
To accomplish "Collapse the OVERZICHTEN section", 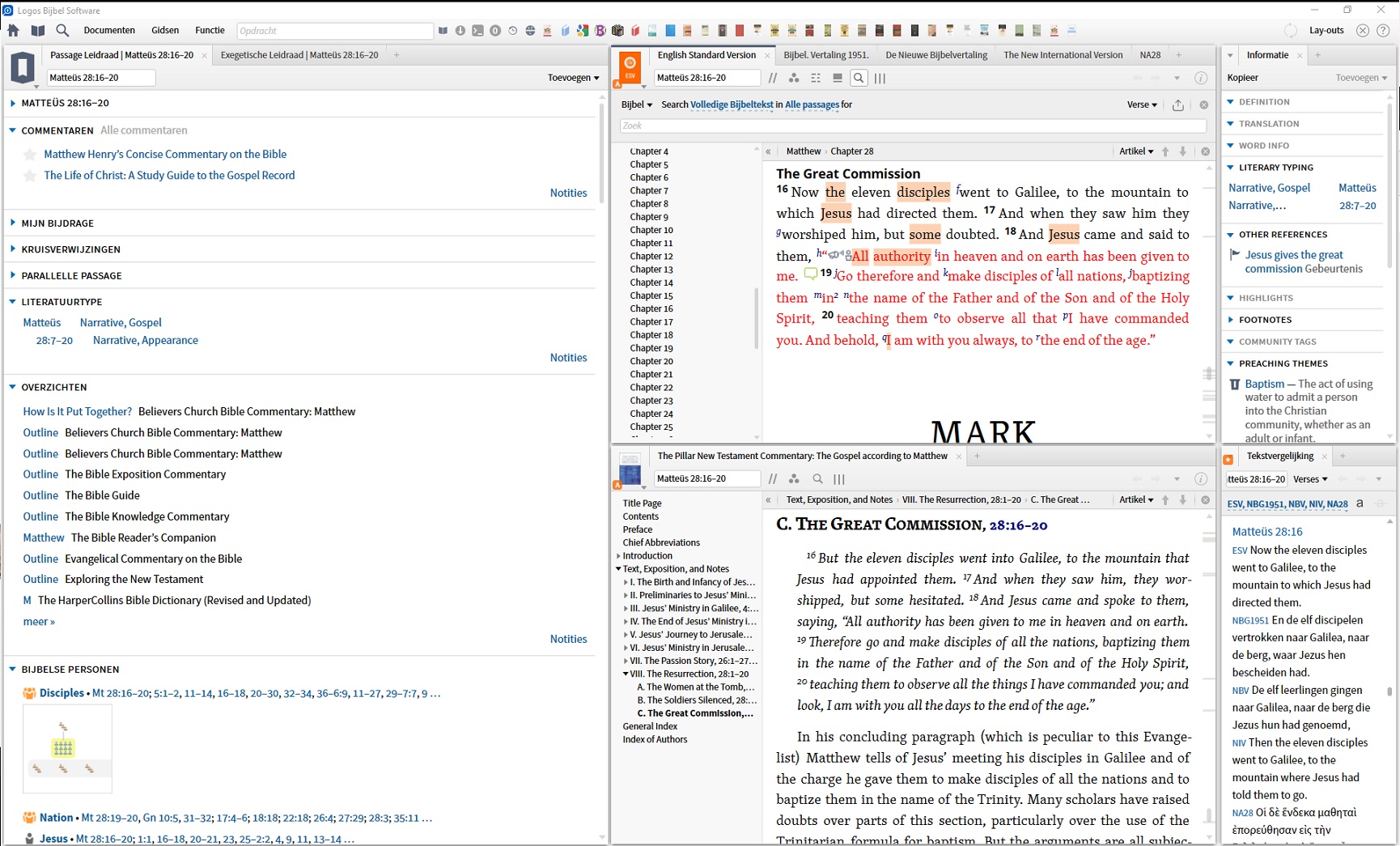I will pyautogui.click(x=13, y=387).
